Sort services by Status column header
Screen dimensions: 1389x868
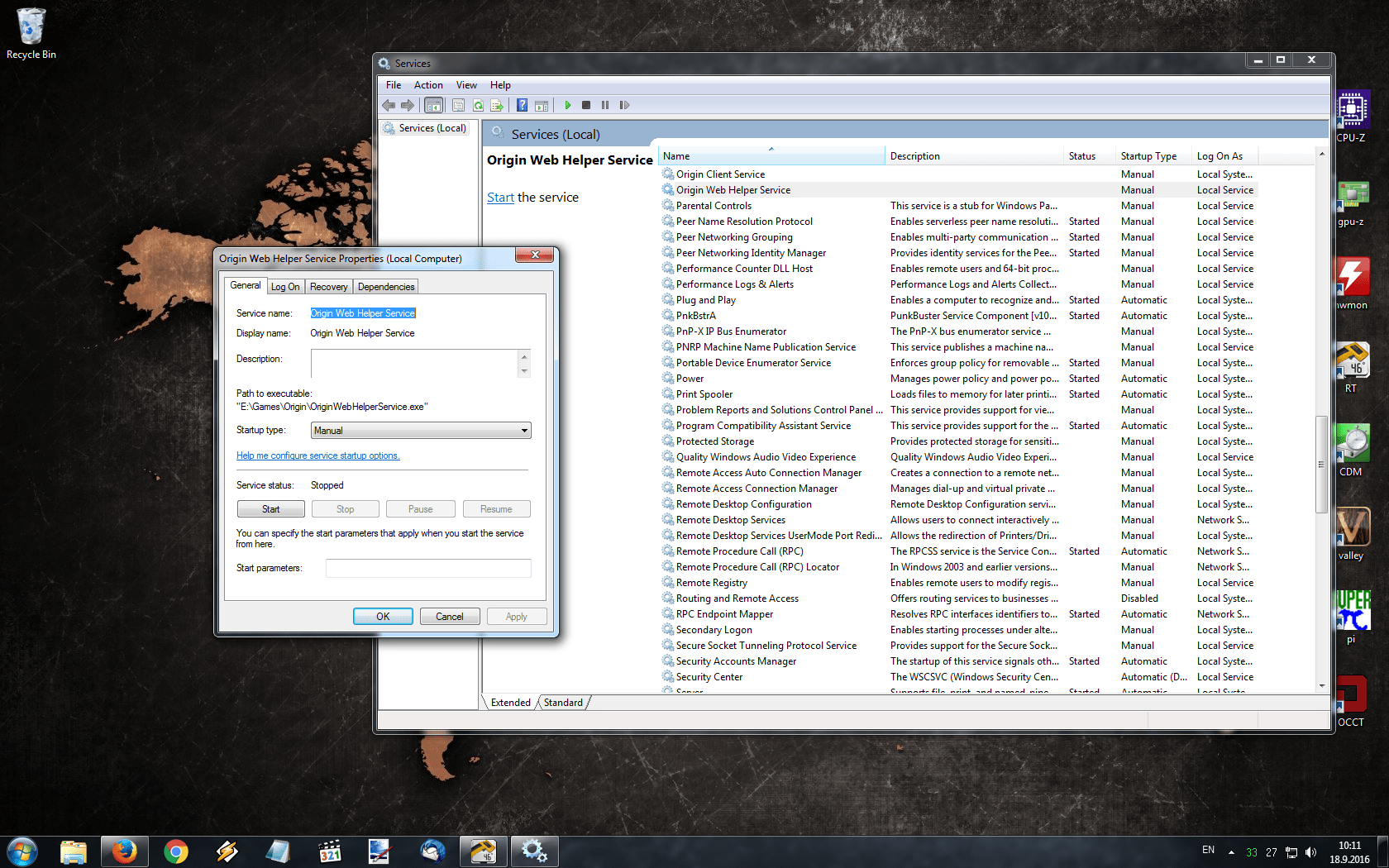(x=1090, y=156)
